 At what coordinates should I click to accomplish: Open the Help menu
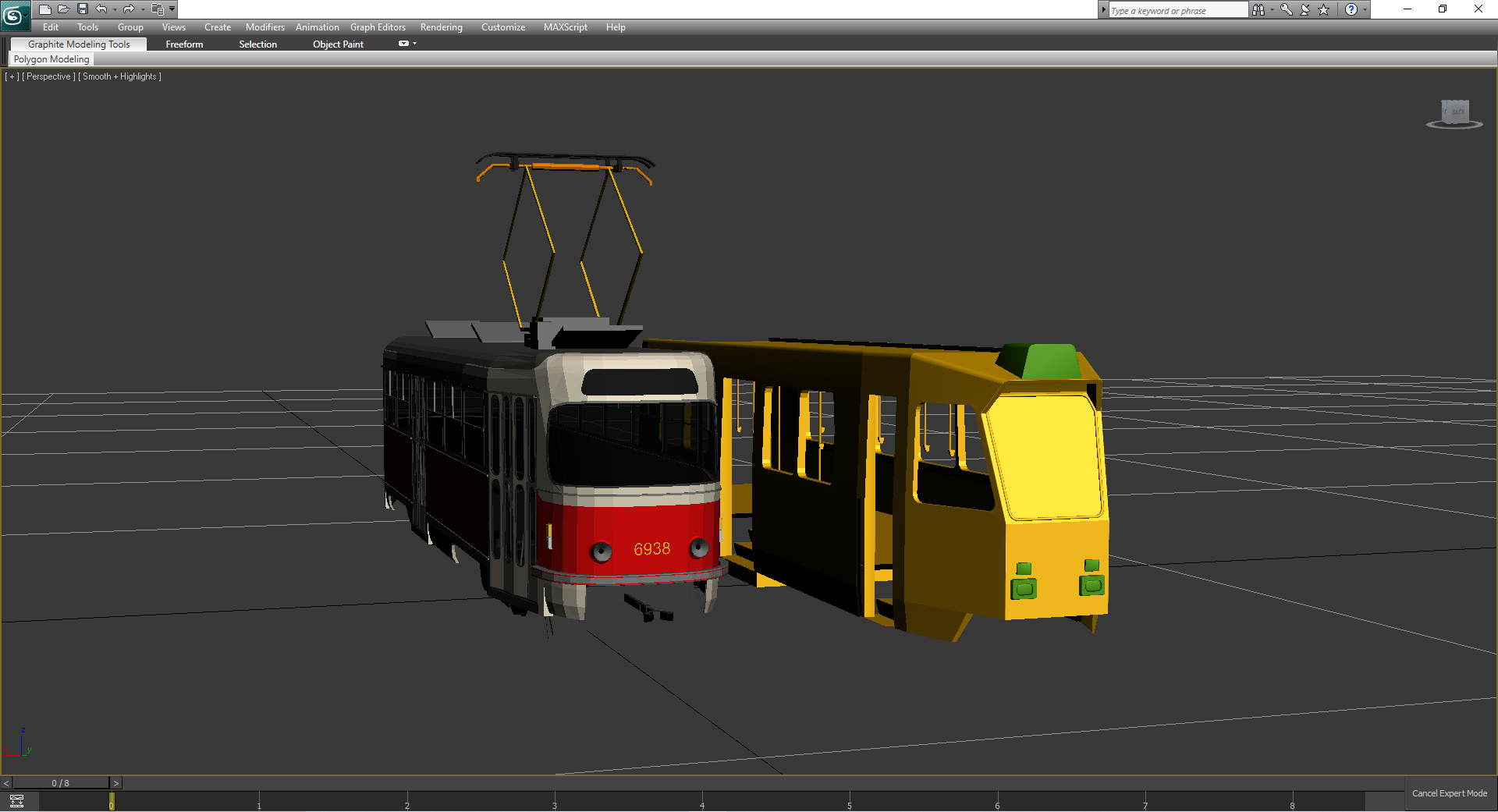(616, 27)
